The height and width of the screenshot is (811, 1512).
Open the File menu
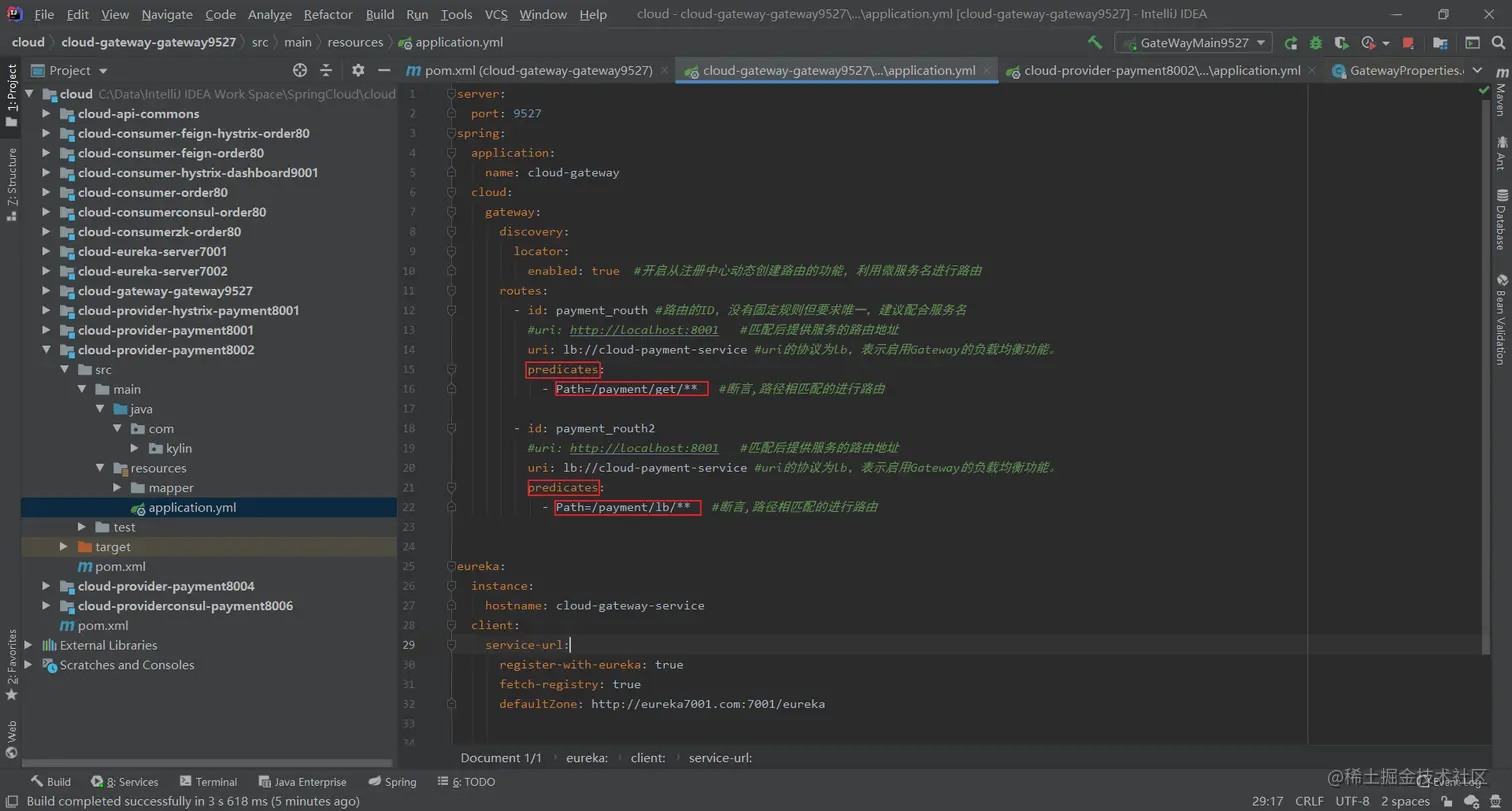44,14
